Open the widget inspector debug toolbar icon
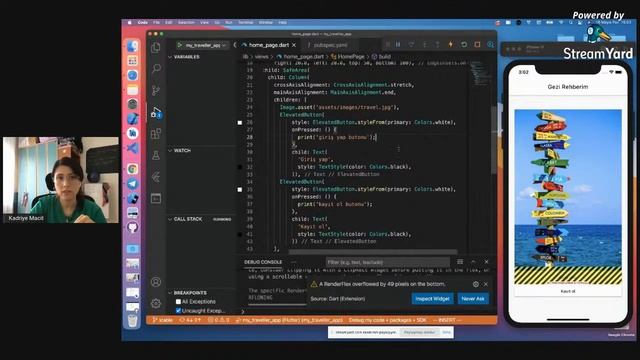This screenshot has width=640, height=360. [490, 44]
